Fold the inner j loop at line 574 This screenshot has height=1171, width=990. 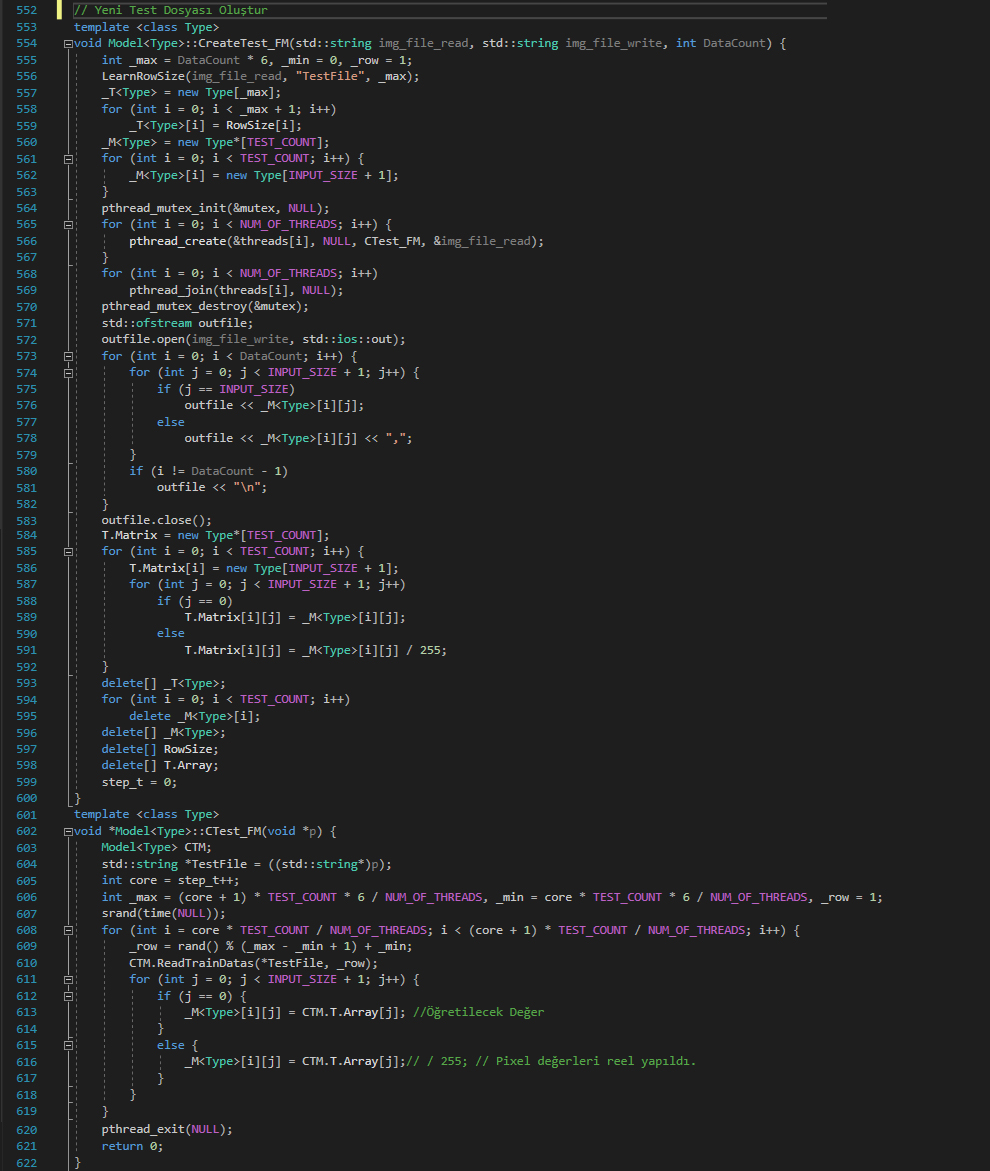(67, 372)
